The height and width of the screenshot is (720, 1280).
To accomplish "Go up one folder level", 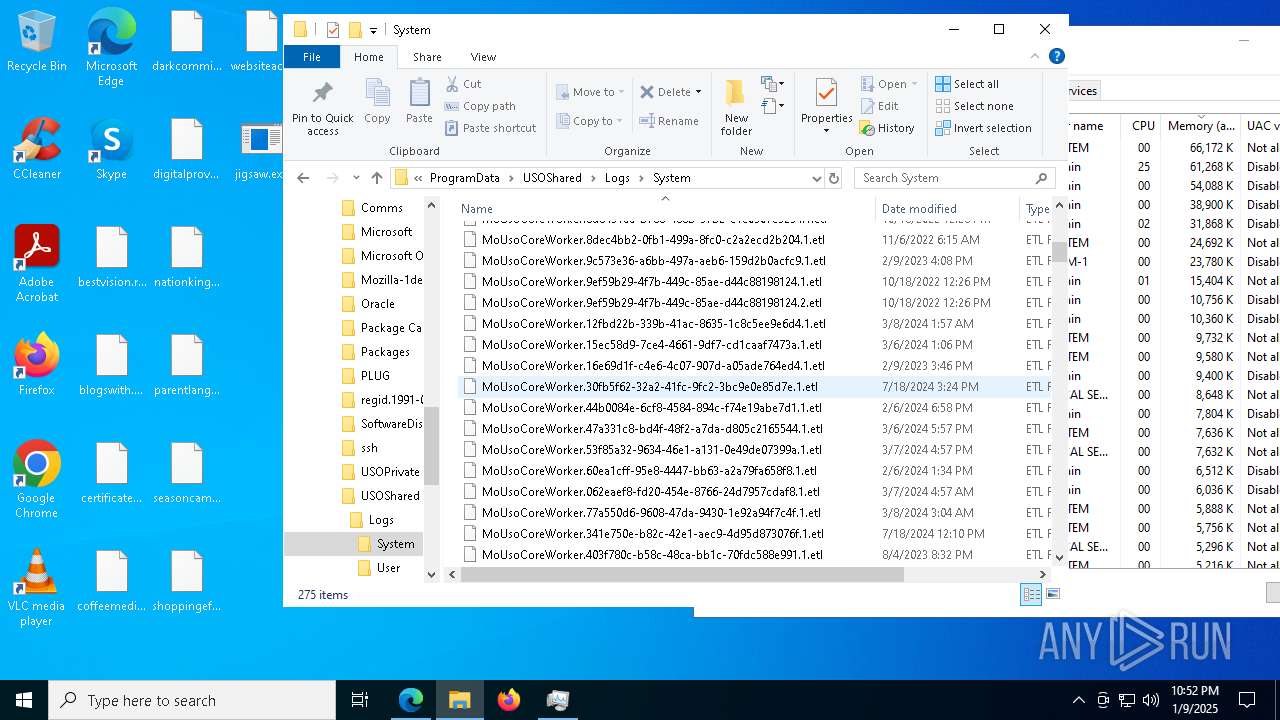I will pyautogui.click(x=376, y=178).
